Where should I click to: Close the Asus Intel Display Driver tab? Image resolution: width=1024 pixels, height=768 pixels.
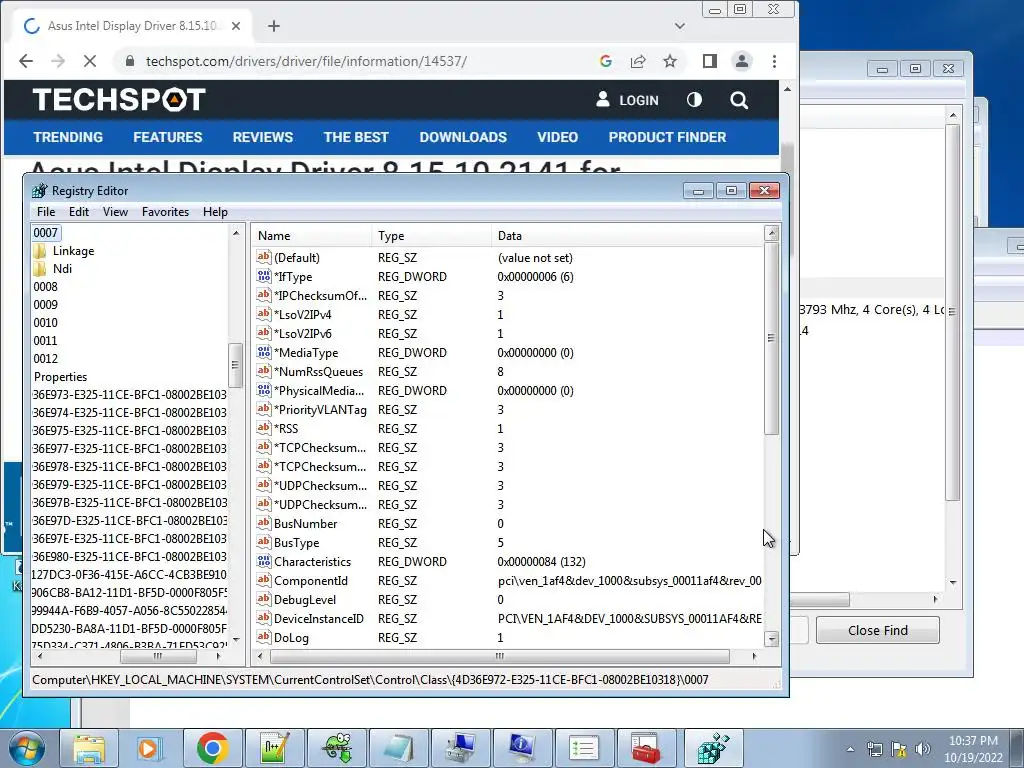(236, 26)
